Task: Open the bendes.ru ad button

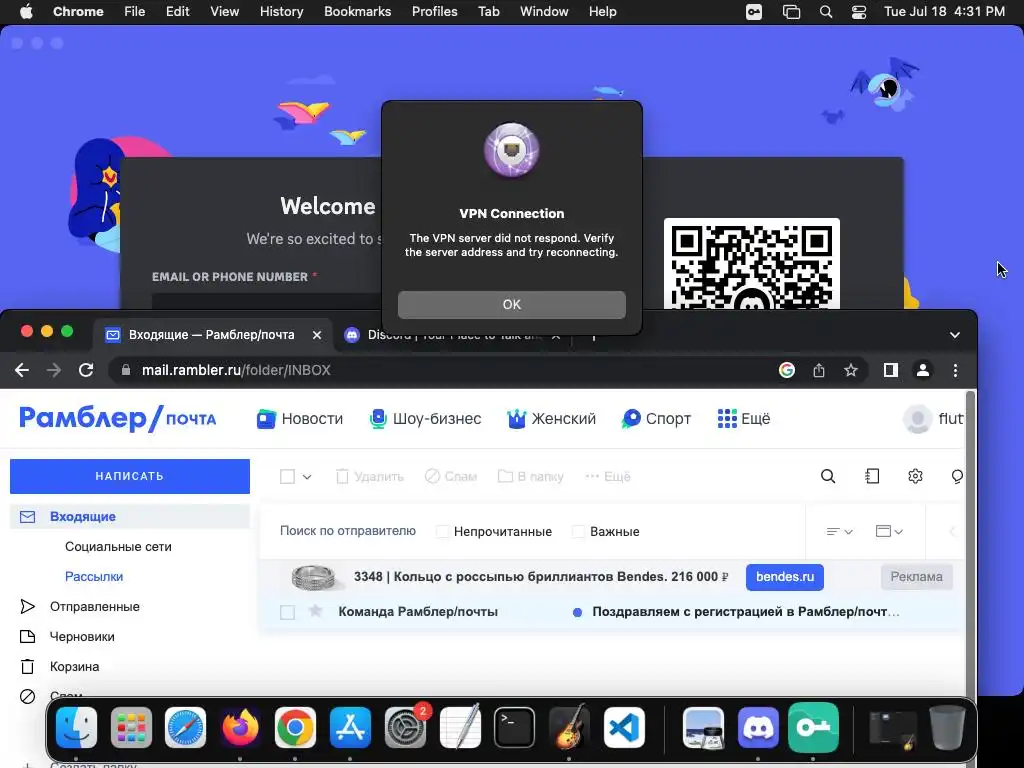Action: pyautogui.click(x=784, y=577)
